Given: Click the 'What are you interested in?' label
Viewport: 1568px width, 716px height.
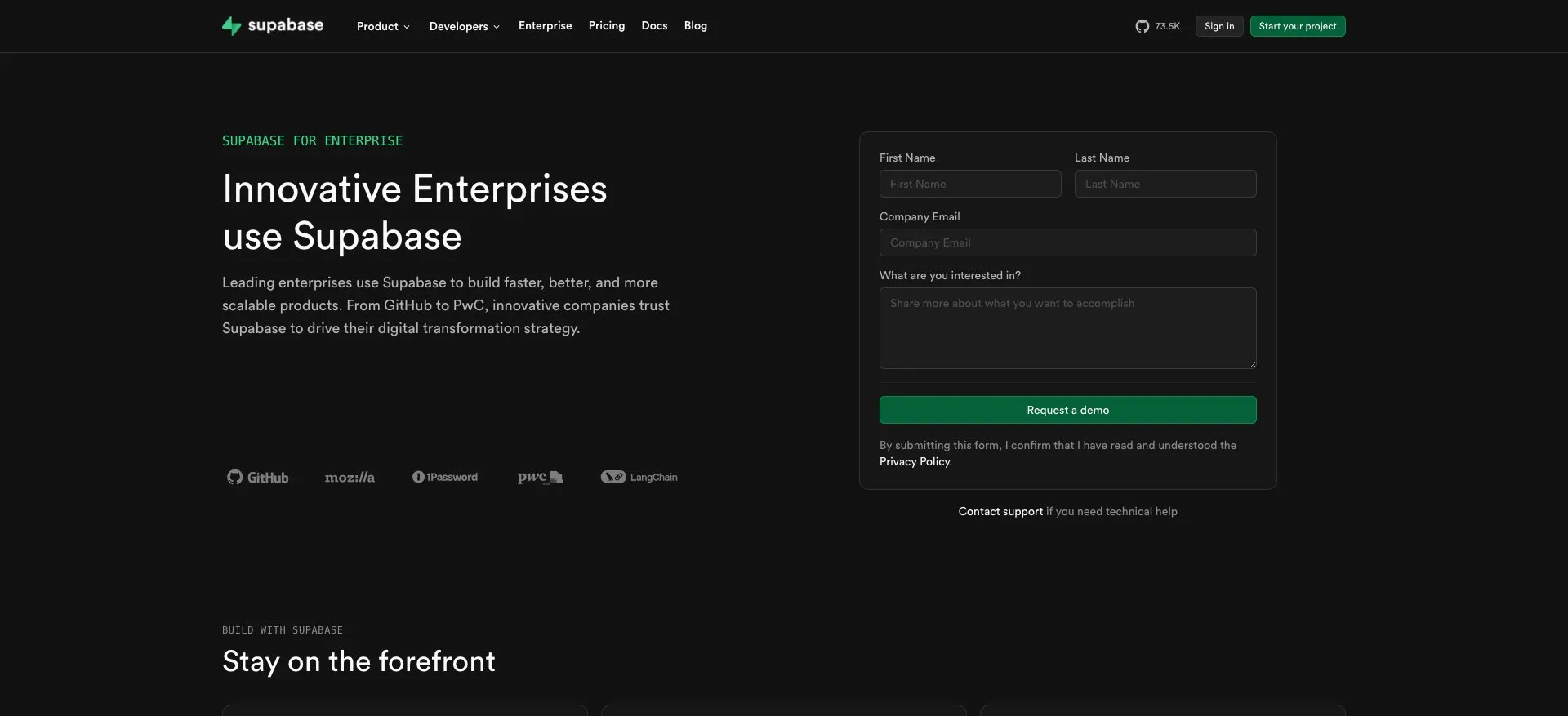Looking at the screenshot, I should (950, 275).
